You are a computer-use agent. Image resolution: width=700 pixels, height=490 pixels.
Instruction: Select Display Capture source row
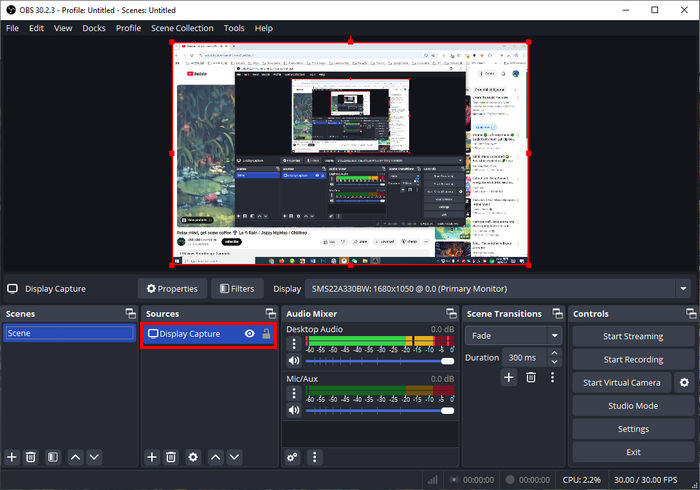pos(208,334)
